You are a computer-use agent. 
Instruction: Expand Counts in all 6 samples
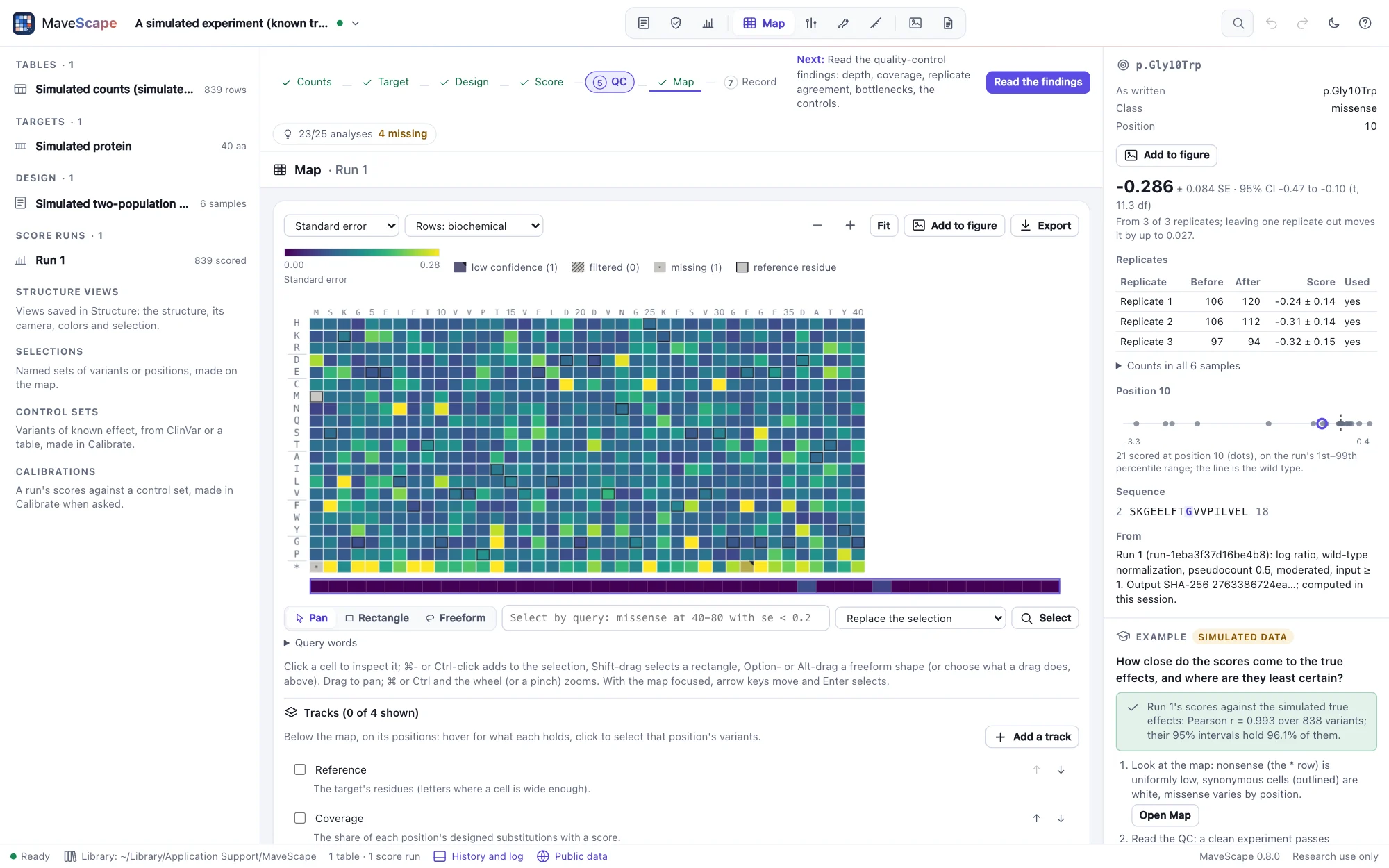click(1179, 366)
